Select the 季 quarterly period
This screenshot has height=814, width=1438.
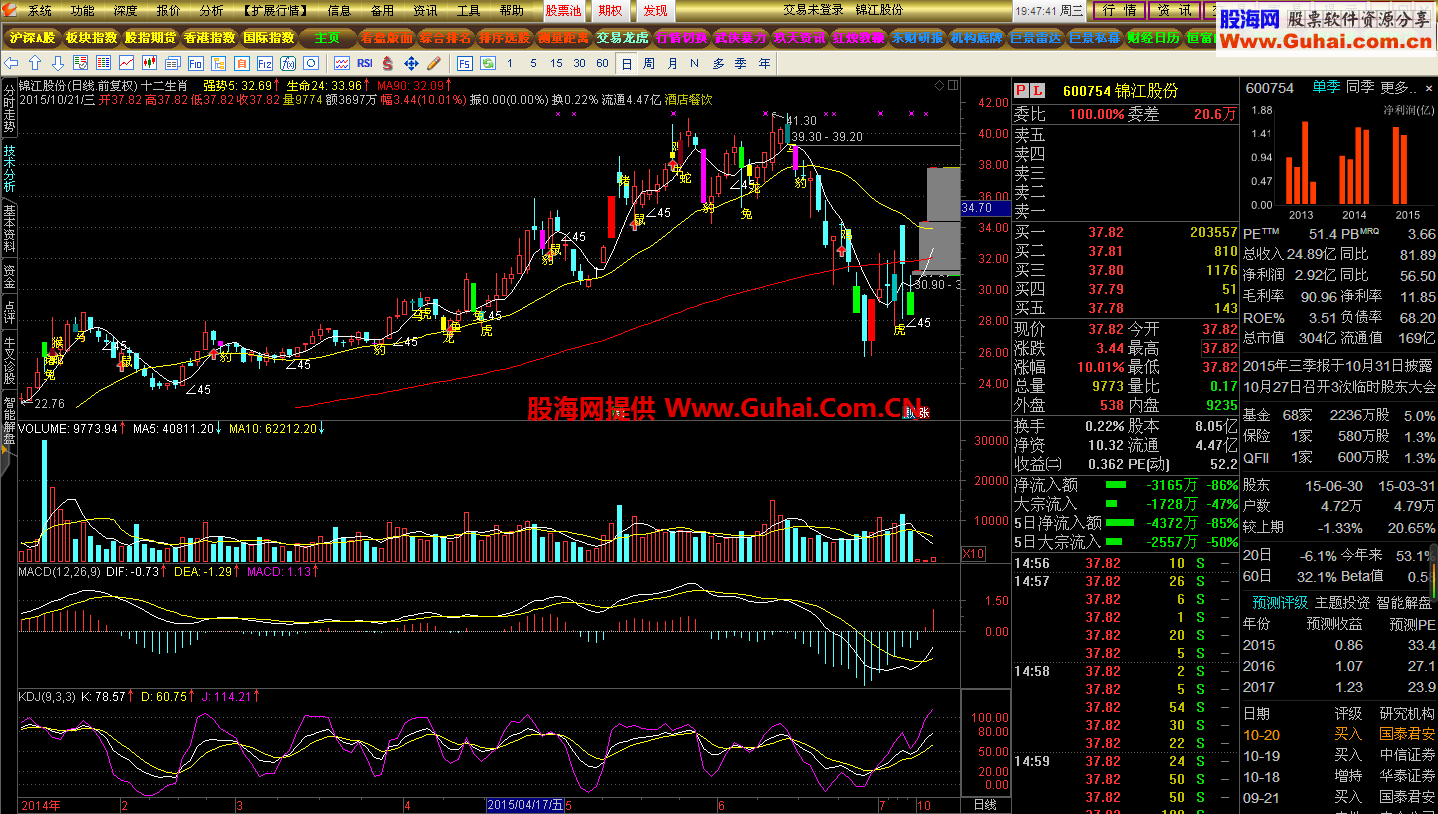[740, 63]
